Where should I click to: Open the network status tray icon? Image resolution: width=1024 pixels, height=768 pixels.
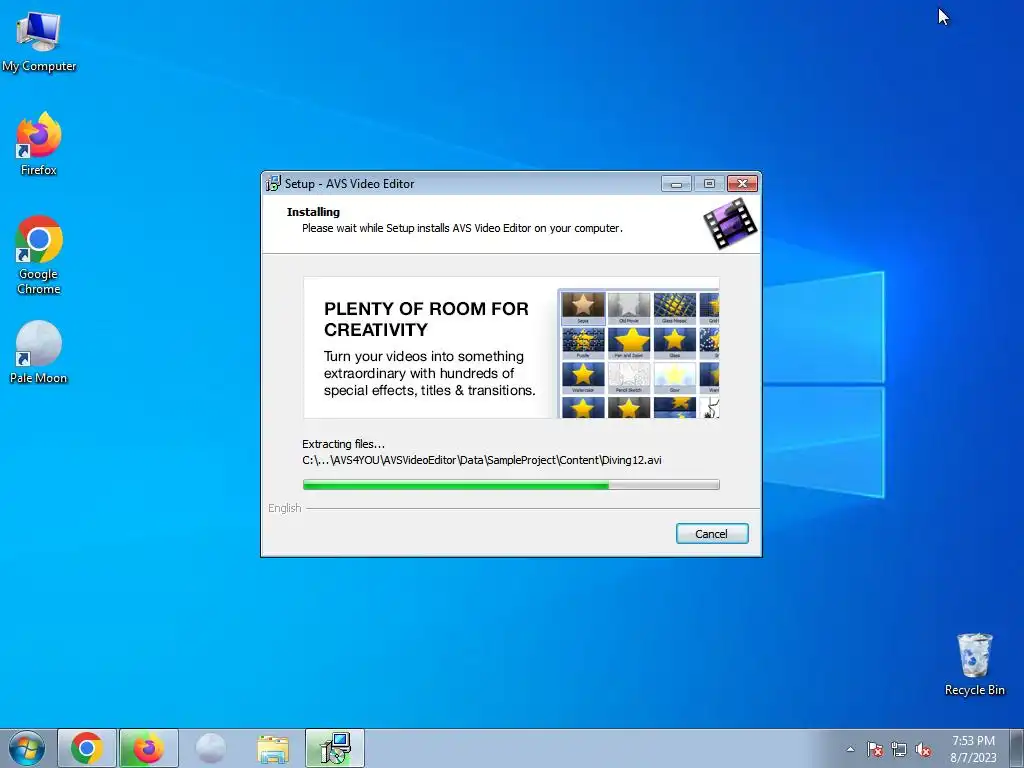pos(899,749)
